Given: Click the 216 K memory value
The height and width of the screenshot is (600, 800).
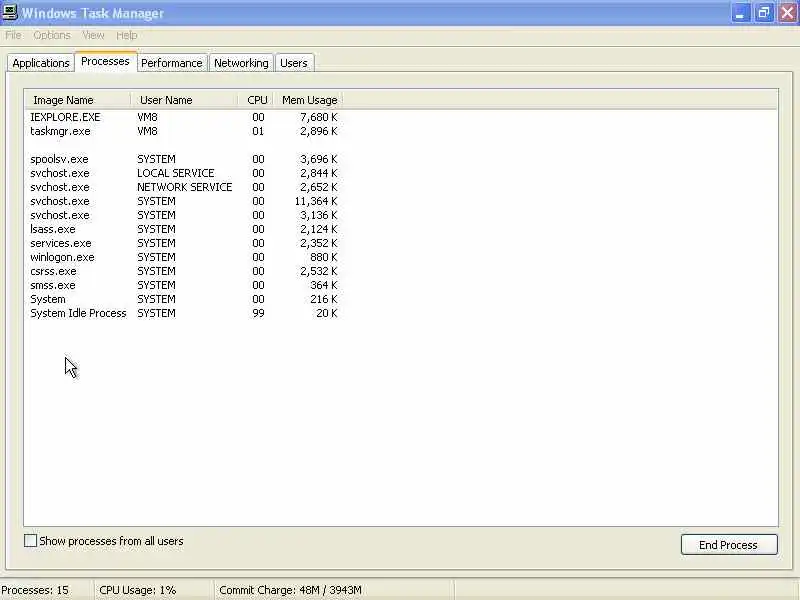Looking at the screenshot, I should pos(323,299).
